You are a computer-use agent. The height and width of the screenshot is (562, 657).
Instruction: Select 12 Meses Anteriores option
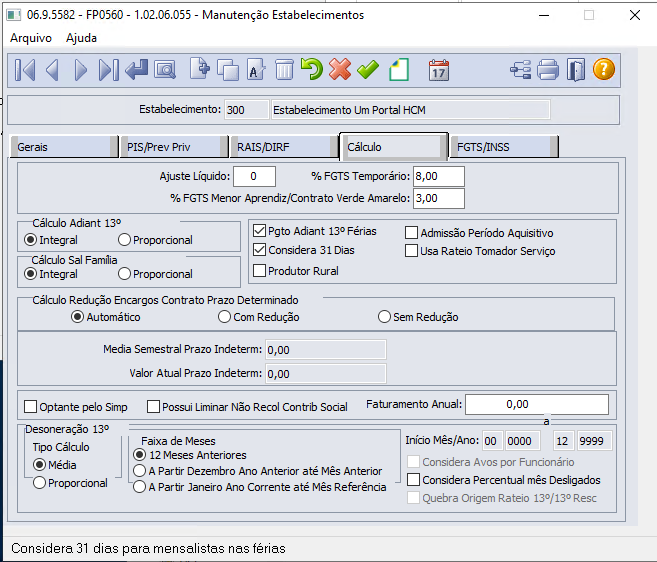[x=140, y=455]
